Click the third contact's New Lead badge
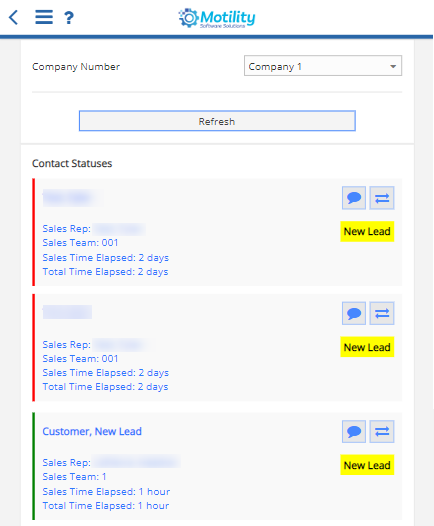Viewport: 434px width, 526px height. point(367,465)
